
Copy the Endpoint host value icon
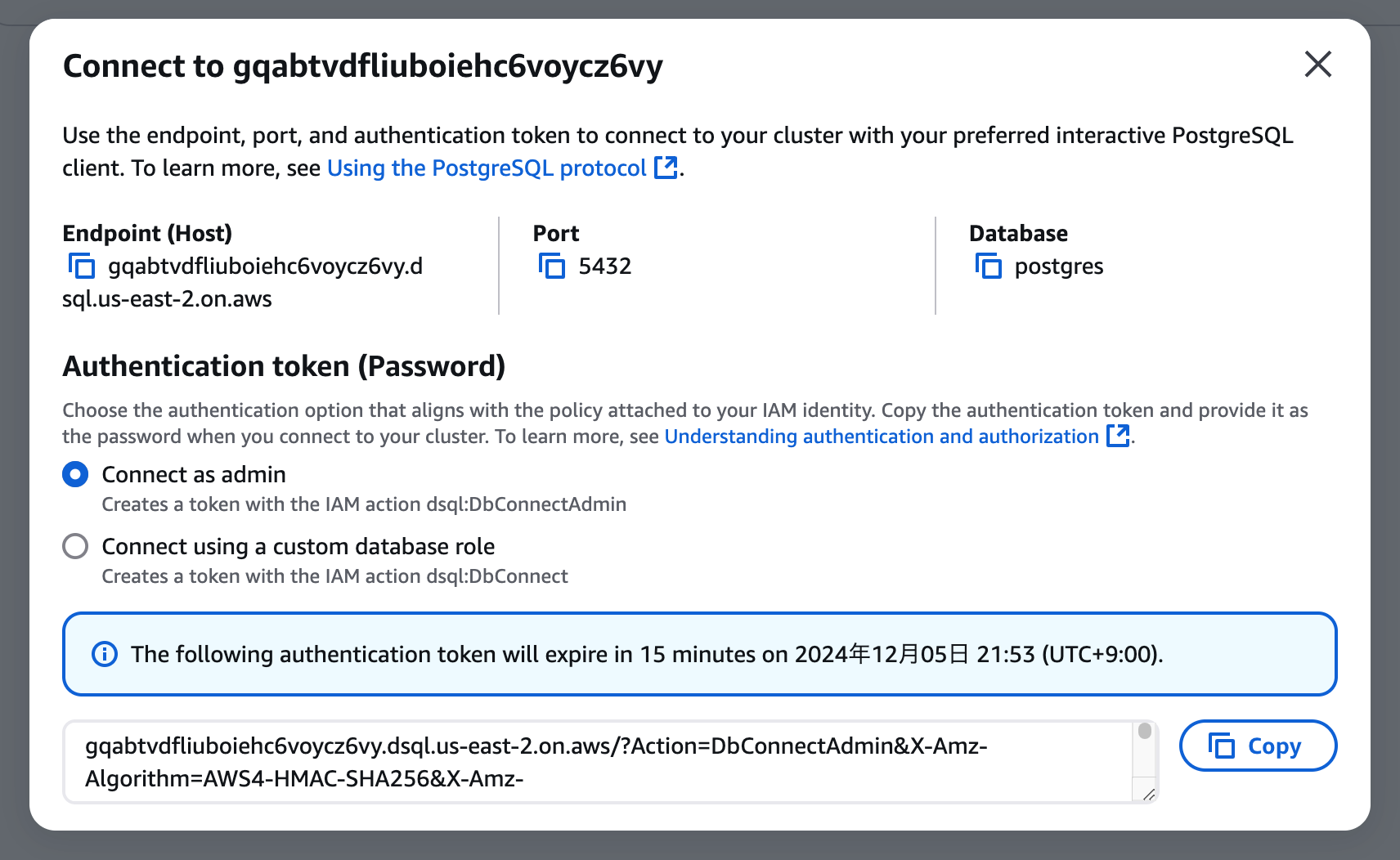[81, 267]
